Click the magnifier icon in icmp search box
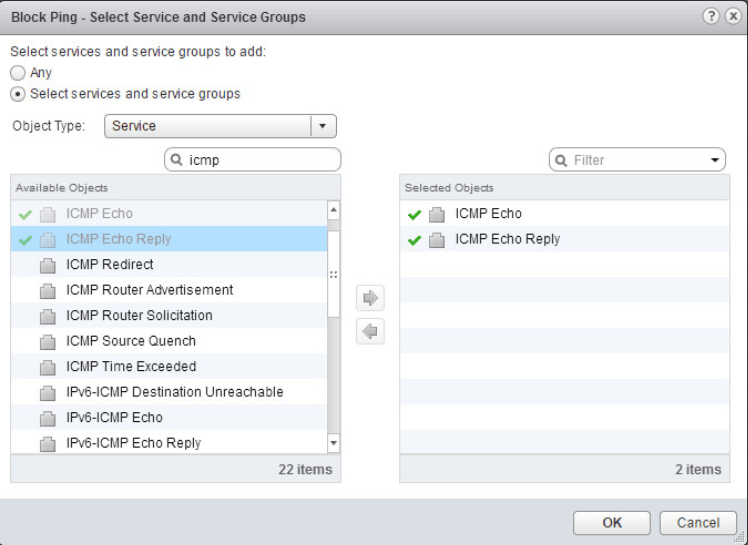 point(176,160)
